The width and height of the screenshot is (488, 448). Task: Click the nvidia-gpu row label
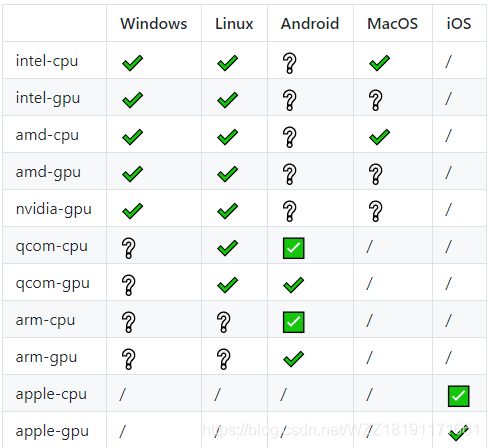[x=54, y=210]
